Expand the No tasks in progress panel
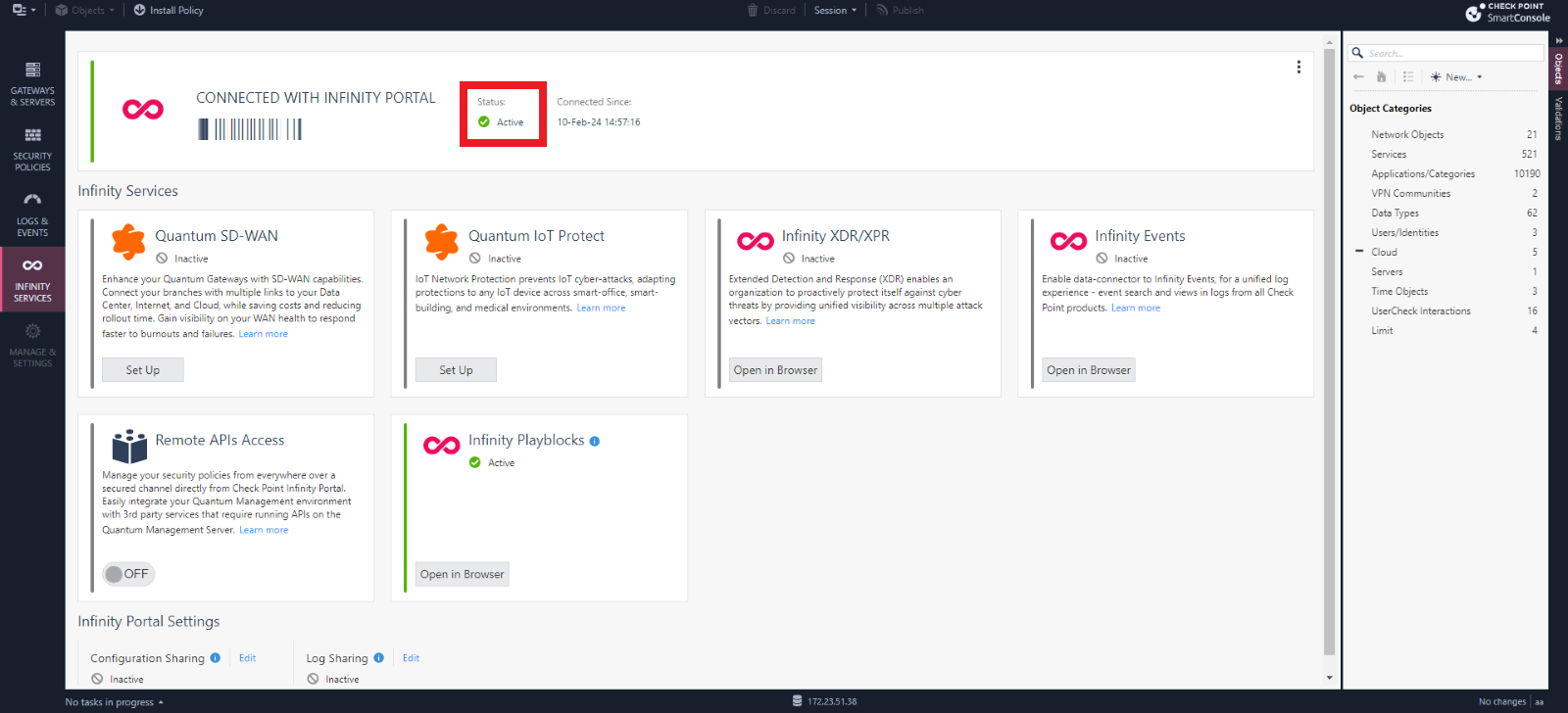 (x=114, y=702)
